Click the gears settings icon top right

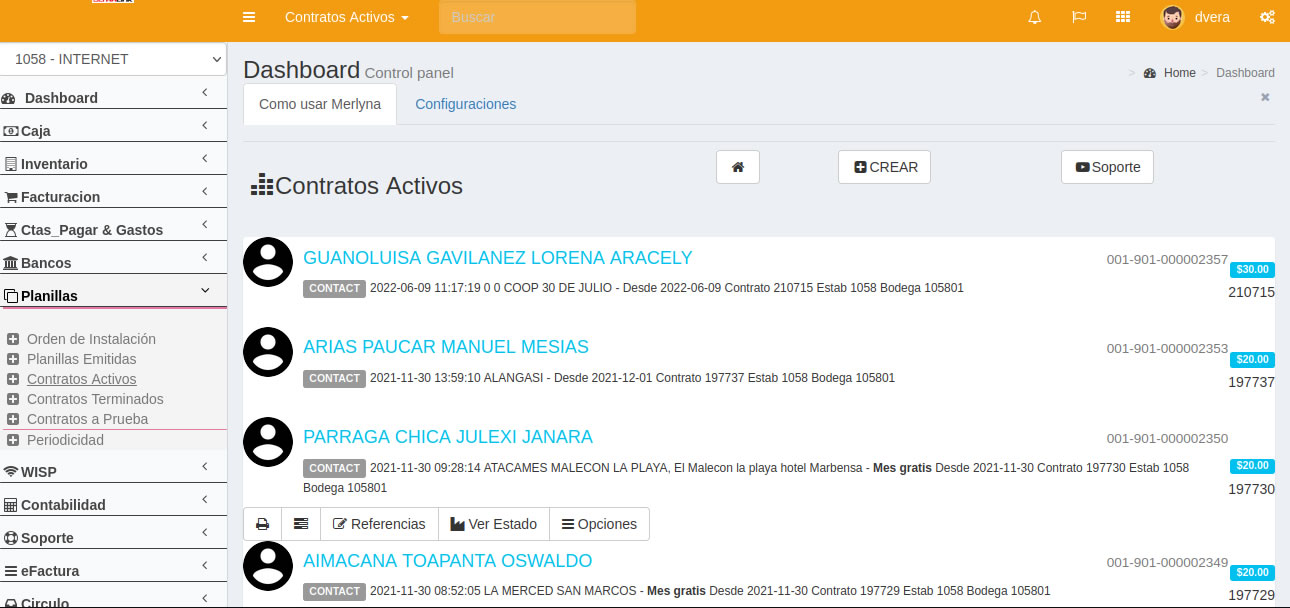(1267, 17)
